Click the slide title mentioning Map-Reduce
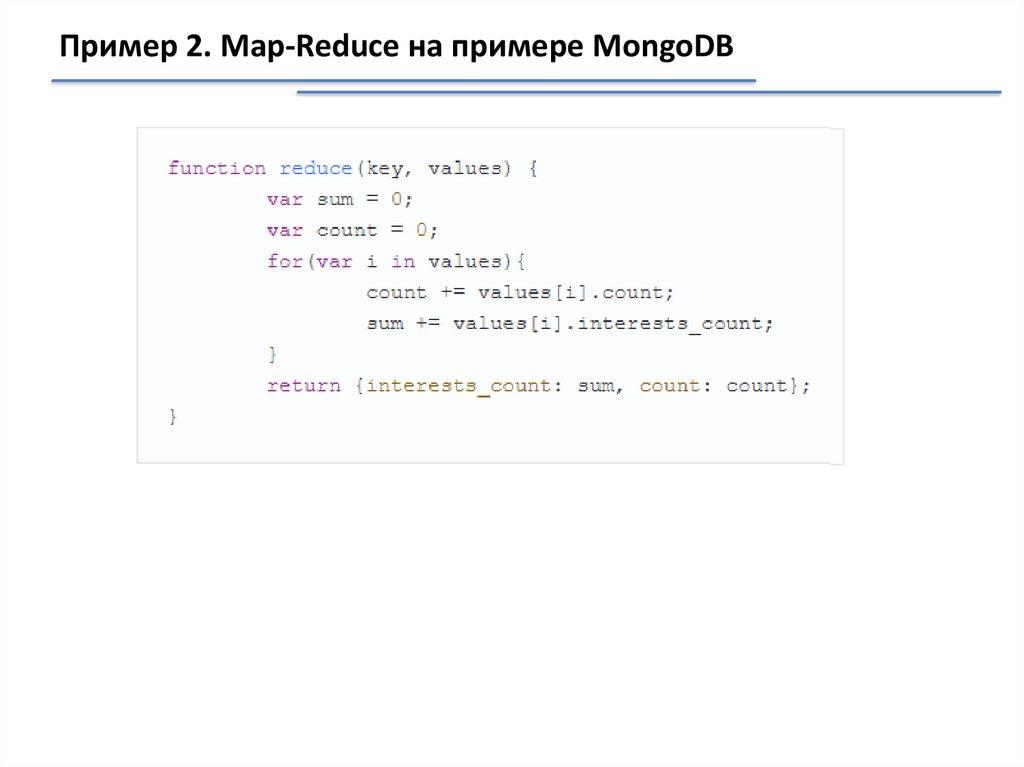 click(396, 46)
